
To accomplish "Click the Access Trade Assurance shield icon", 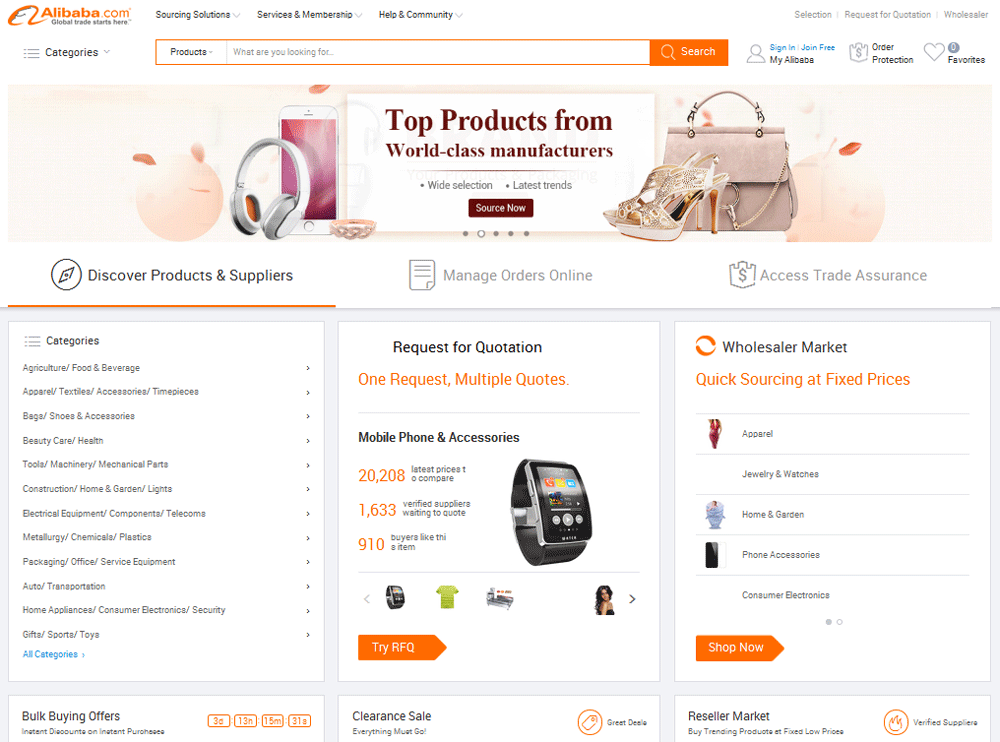I will coord(742,275).
